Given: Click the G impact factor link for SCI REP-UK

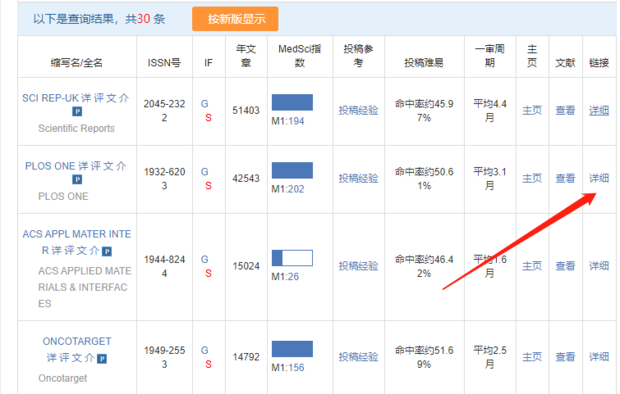Looking at the screenshot, I should tap(204, 104).
